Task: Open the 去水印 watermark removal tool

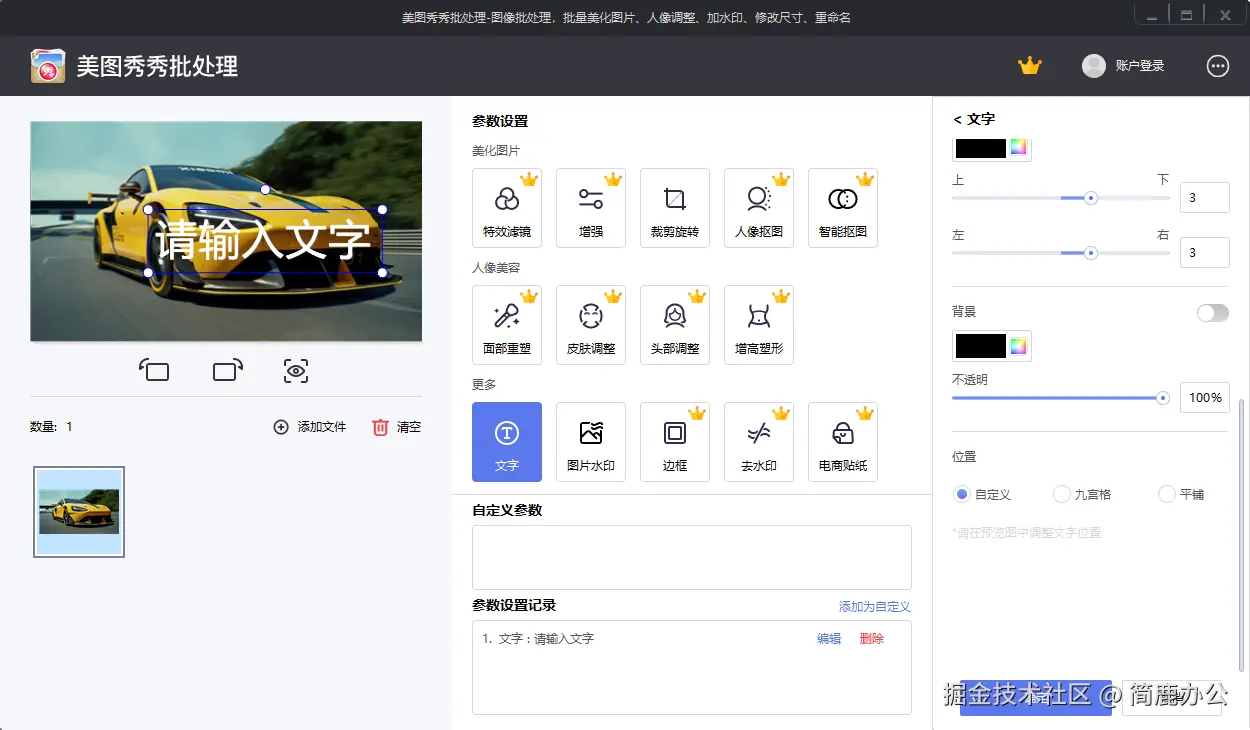Action: [x=758, y=441]
